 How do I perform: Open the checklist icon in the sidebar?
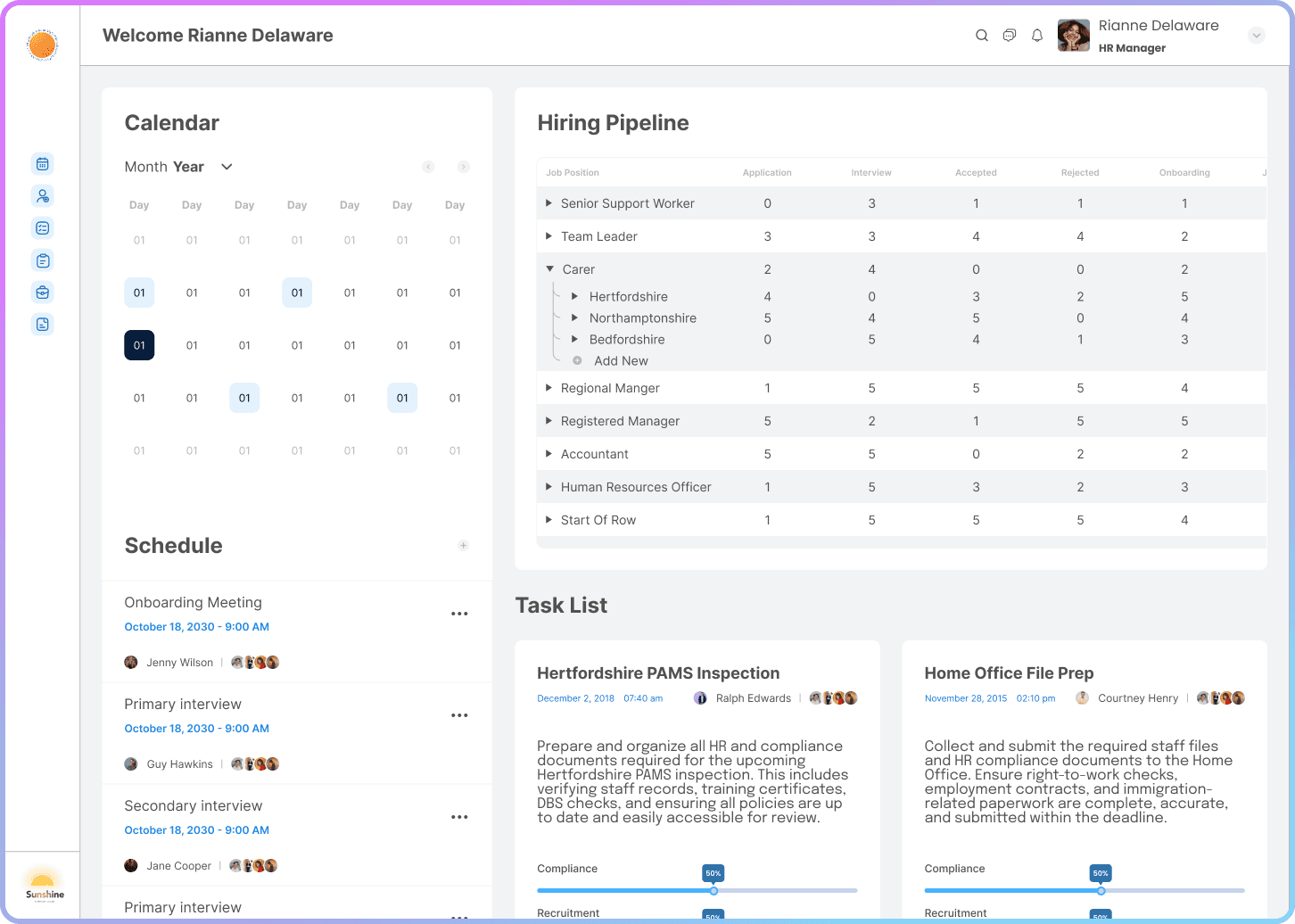pos(42,228)
